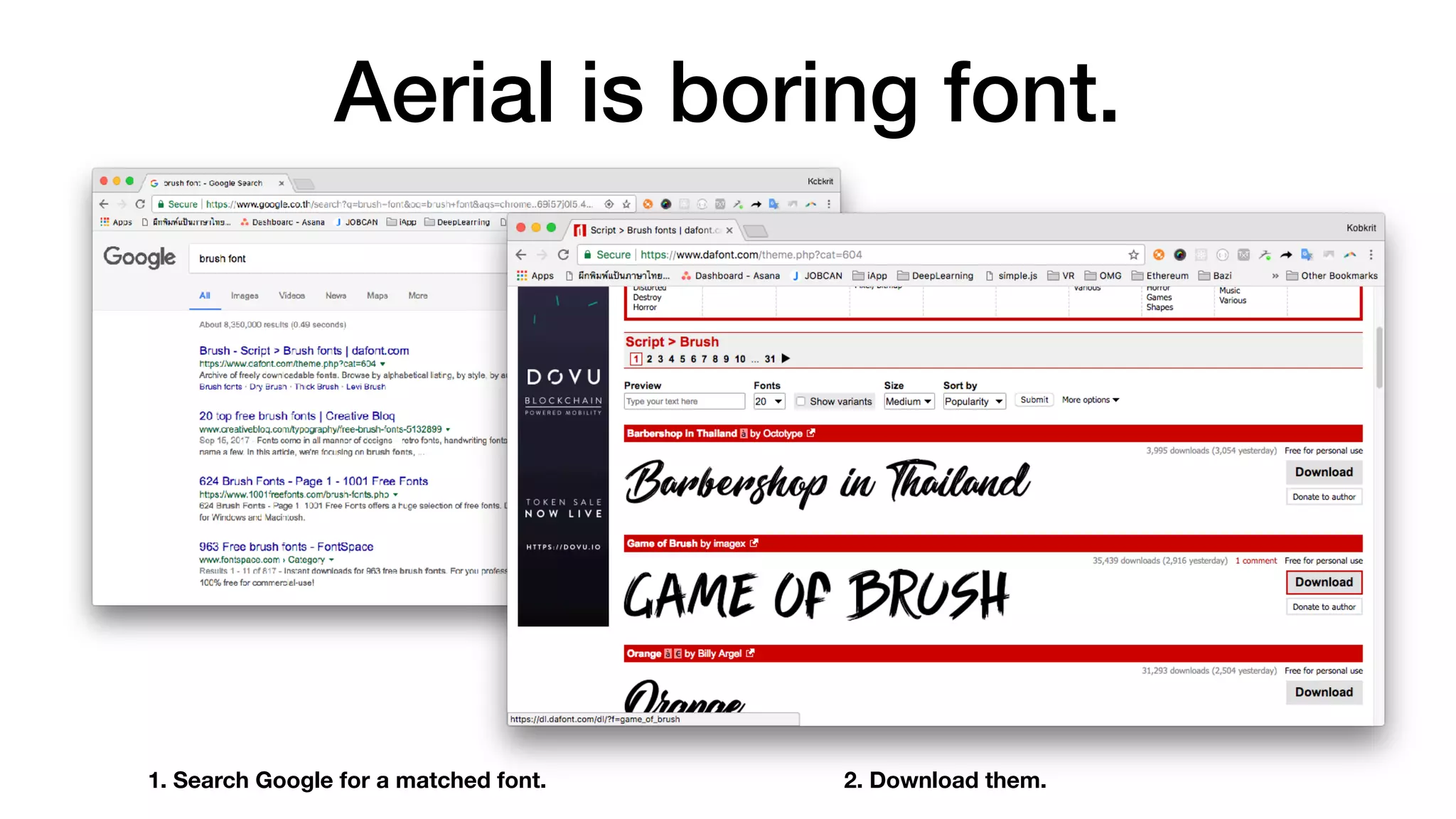1456x819 pixels.
Task: Click the secure lock icon in dafont address bar
Action: pyautogui.click(x=587, y=255)
